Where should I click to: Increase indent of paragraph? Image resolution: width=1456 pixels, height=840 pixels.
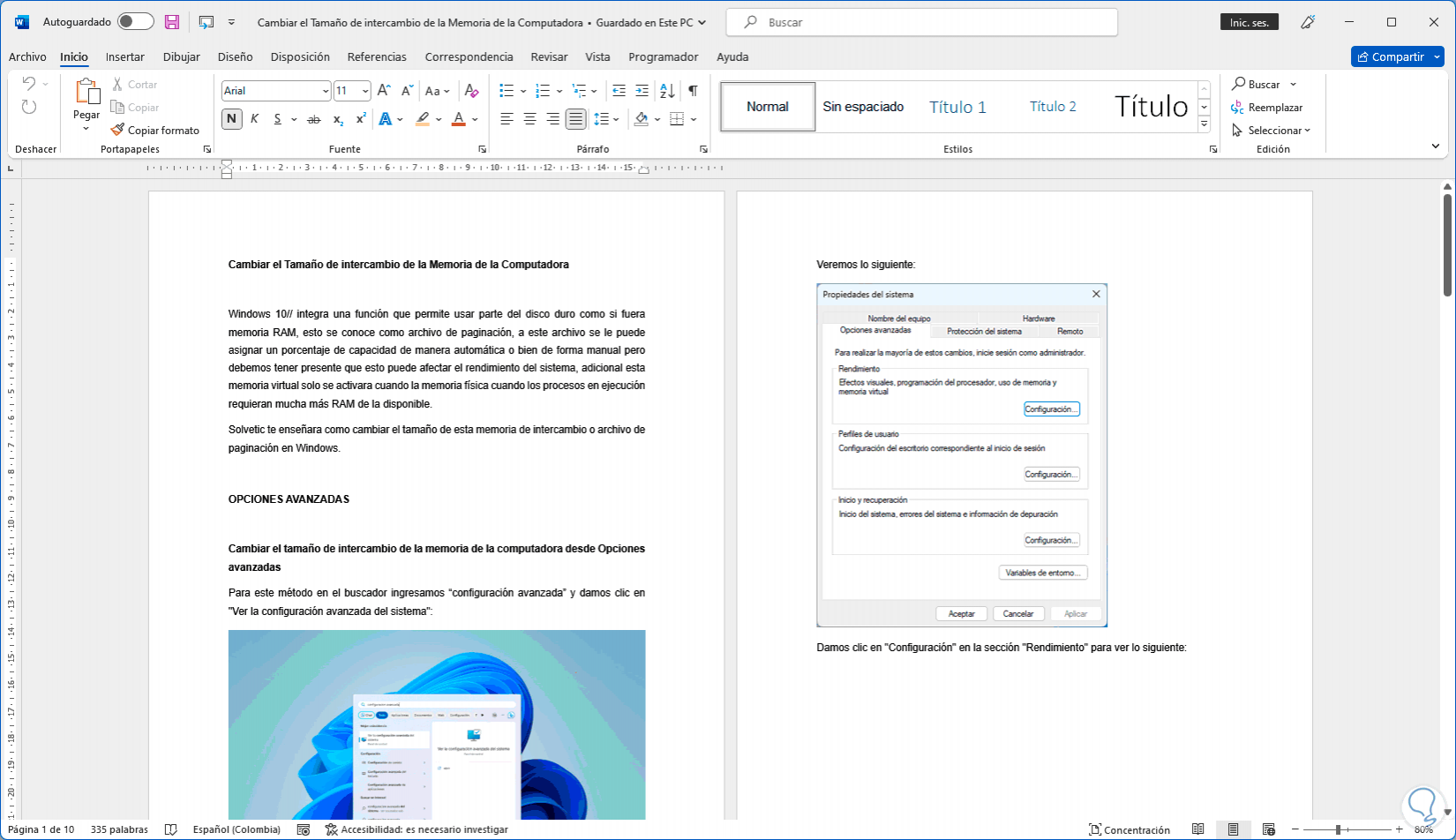tap(642, 91)
